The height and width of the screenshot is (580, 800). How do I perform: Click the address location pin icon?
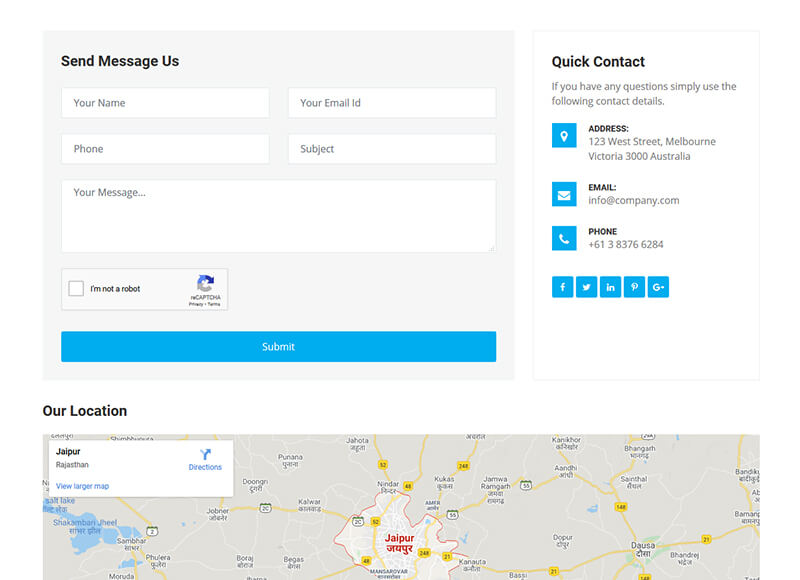click(x=564, y=136)
